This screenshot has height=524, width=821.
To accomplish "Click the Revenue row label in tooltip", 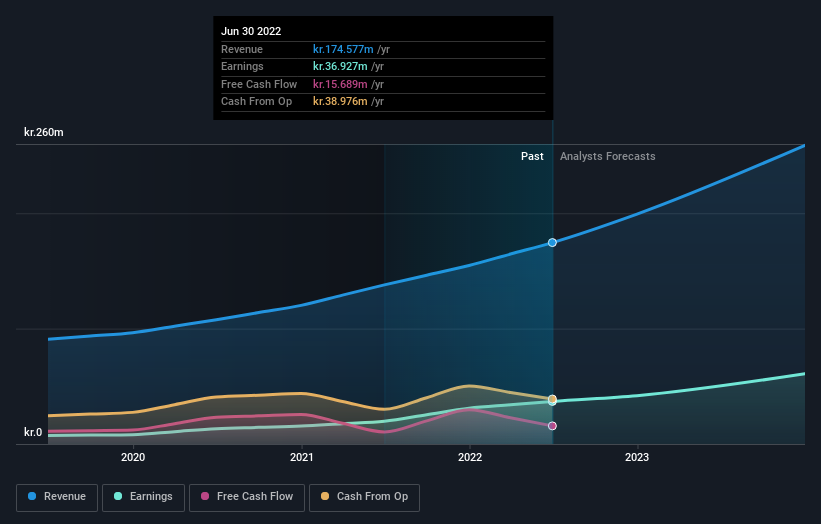I will 242,49.
